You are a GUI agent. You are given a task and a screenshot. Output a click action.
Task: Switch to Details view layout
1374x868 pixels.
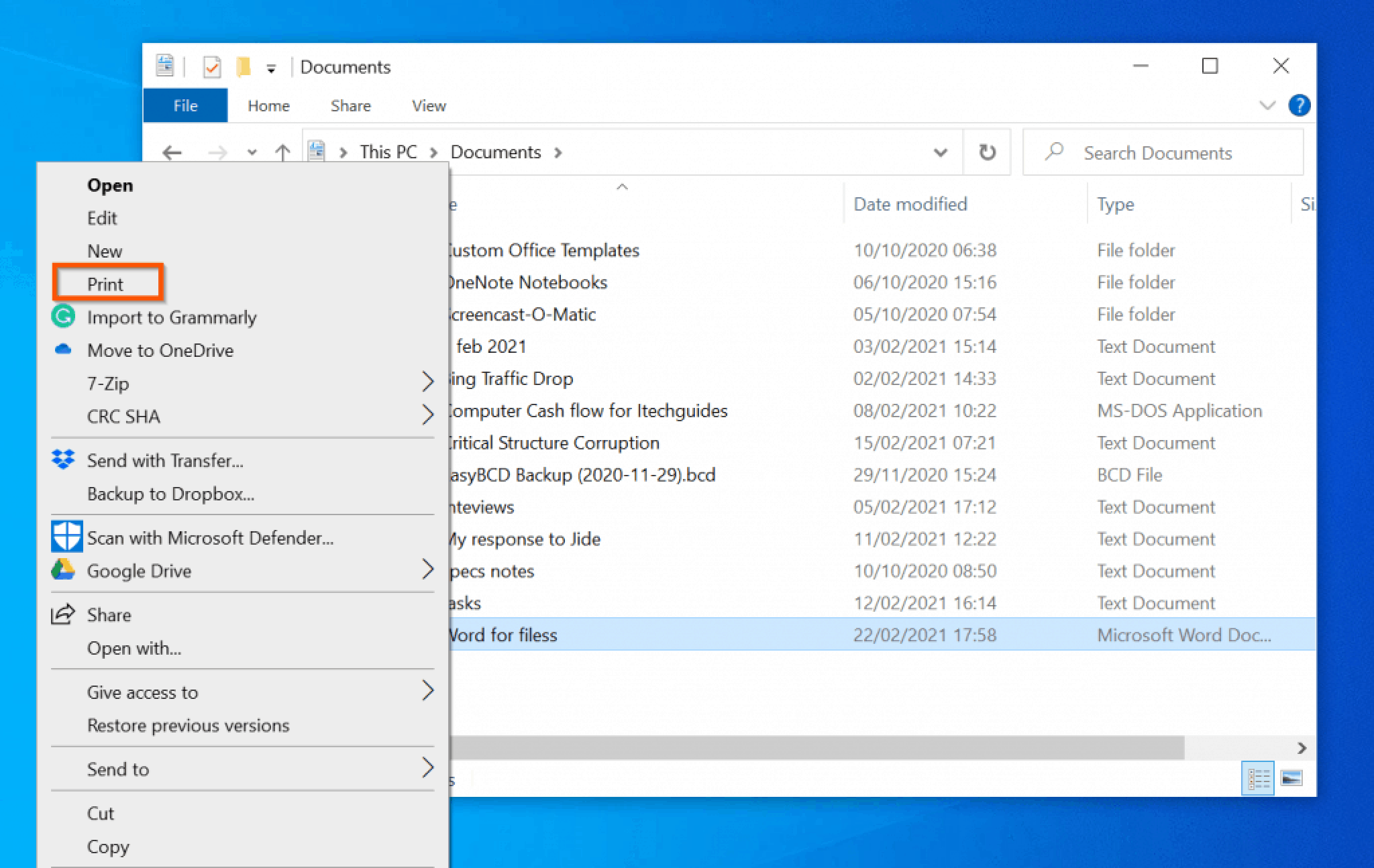(1258, 778)
